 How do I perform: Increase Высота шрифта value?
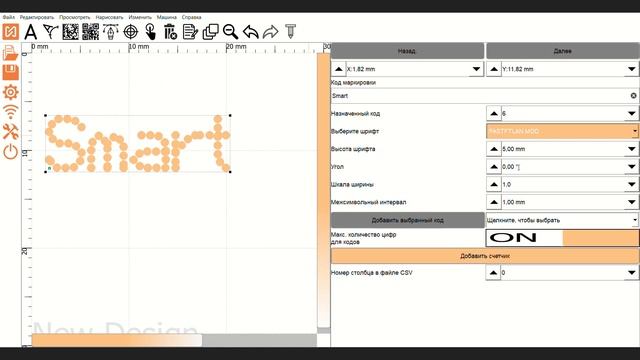click(494, 149)
